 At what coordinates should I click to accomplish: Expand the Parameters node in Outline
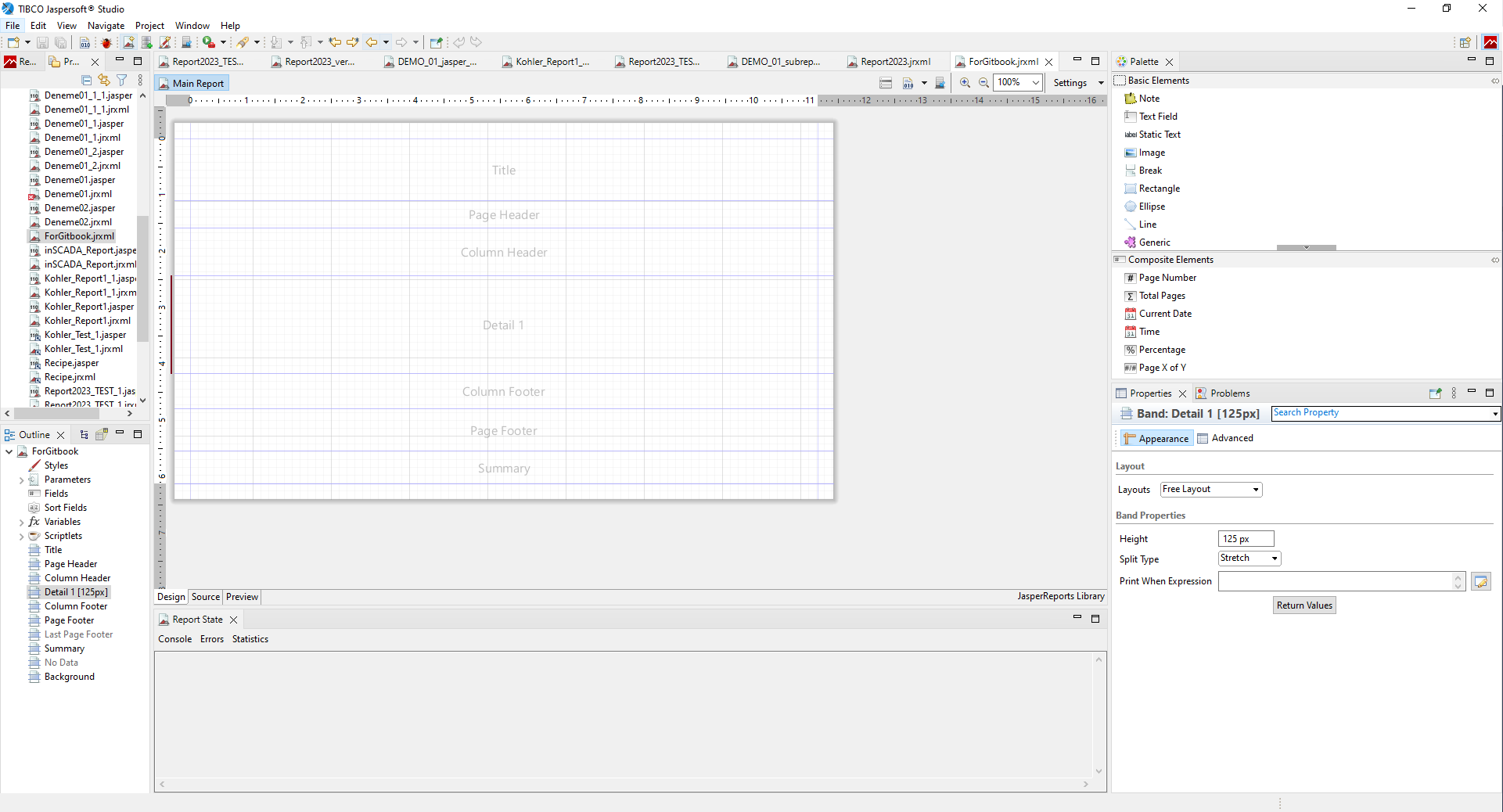coord(21,480)
